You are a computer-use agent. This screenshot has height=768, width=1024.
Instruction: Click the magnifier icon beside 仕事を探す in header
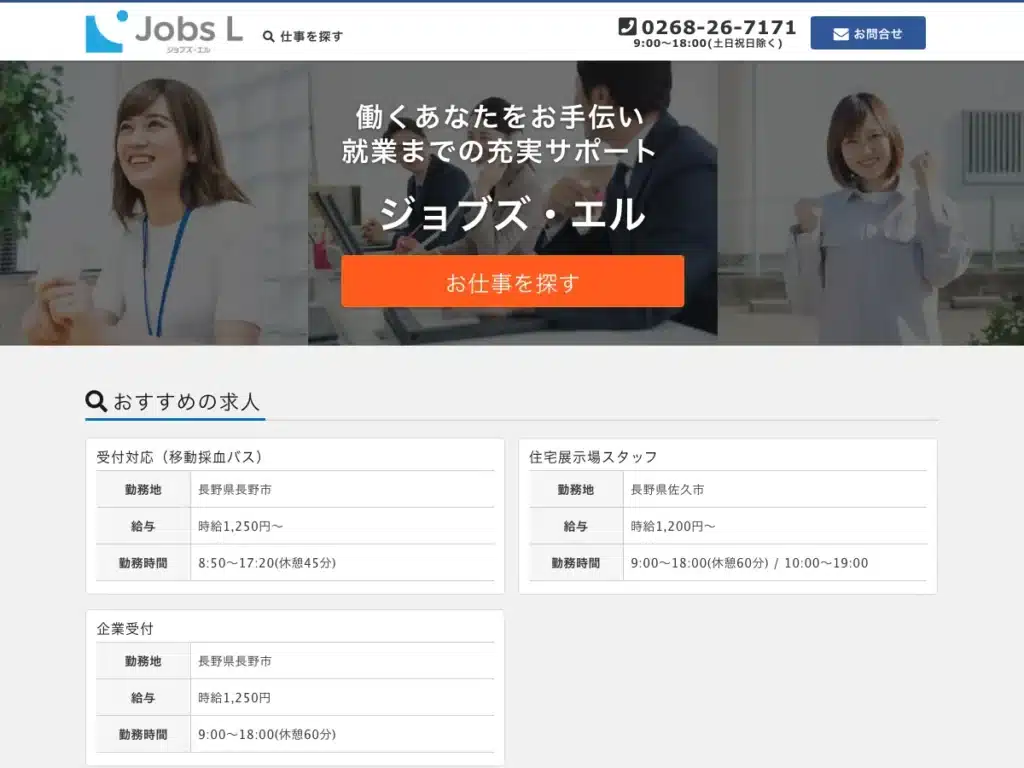click(x=268, y=37)
